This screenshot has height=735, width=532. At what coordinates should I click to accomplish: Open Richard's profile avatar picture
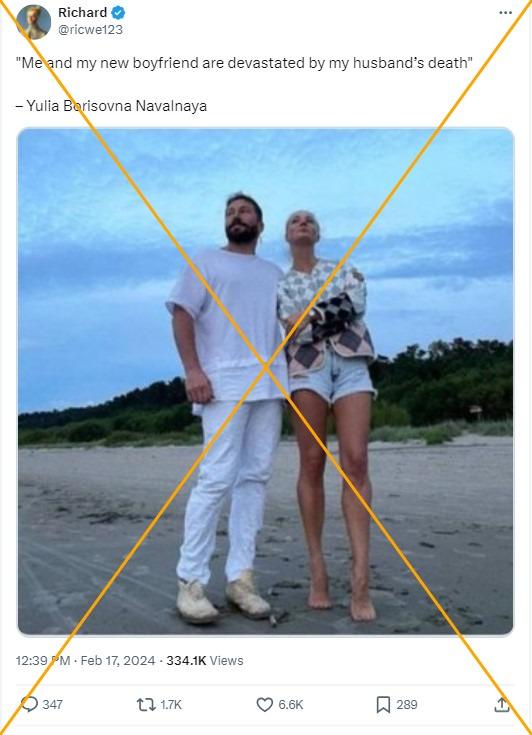pyautogui.click(x=34, y=22)
